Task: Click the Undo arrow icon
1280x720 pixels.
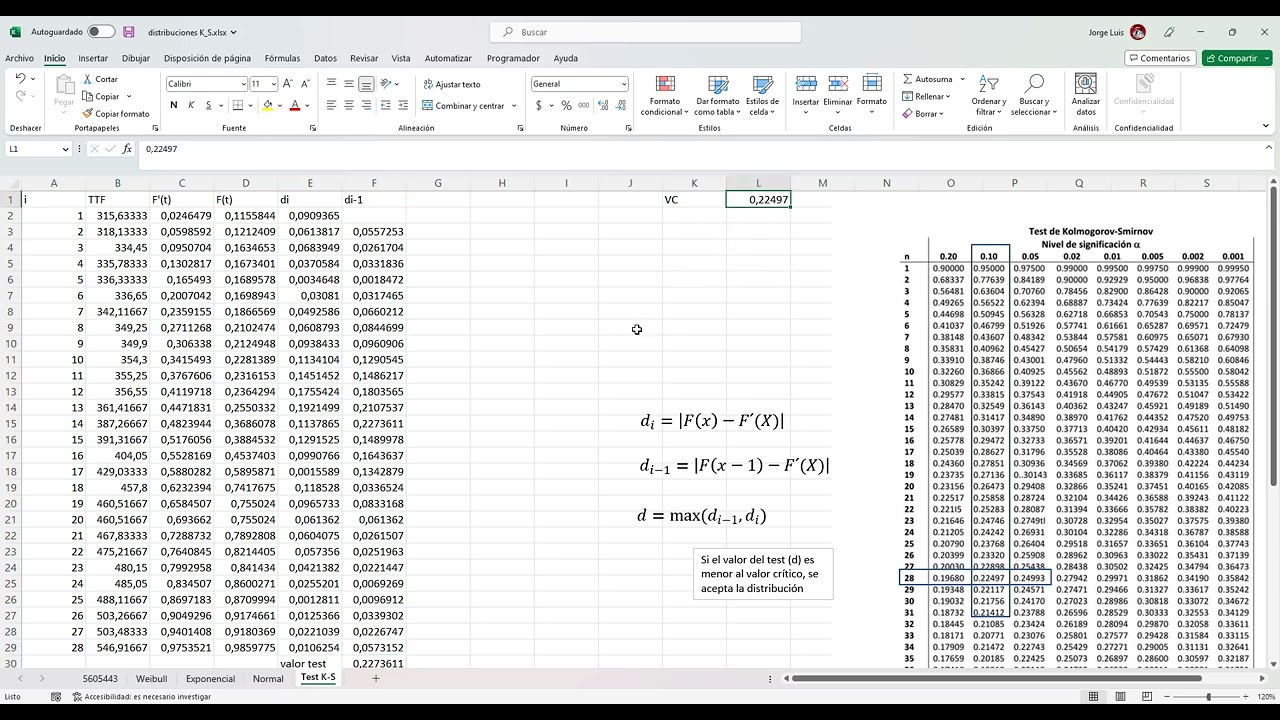Action: pyautogui.click(x=21, y=79)
